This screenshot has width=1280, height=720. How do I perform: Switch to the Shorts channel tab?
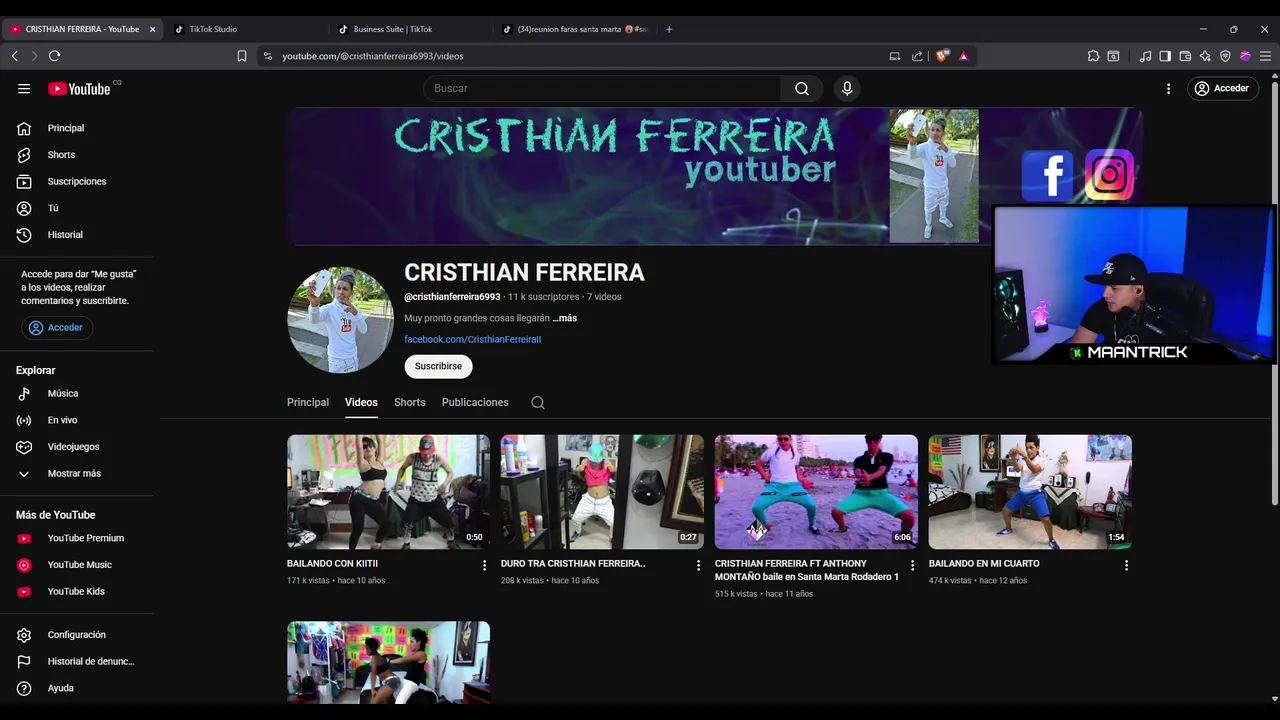(x=410, y=402)
